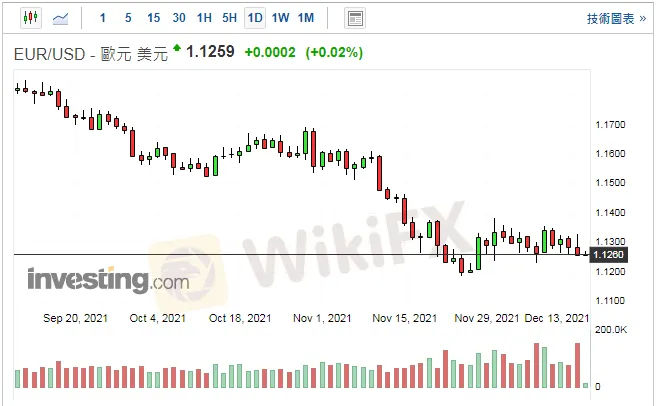The width and height of the screenshot is (657, 406).
Task: Click the 1.1260 current price label
Action: coord(609,255)
